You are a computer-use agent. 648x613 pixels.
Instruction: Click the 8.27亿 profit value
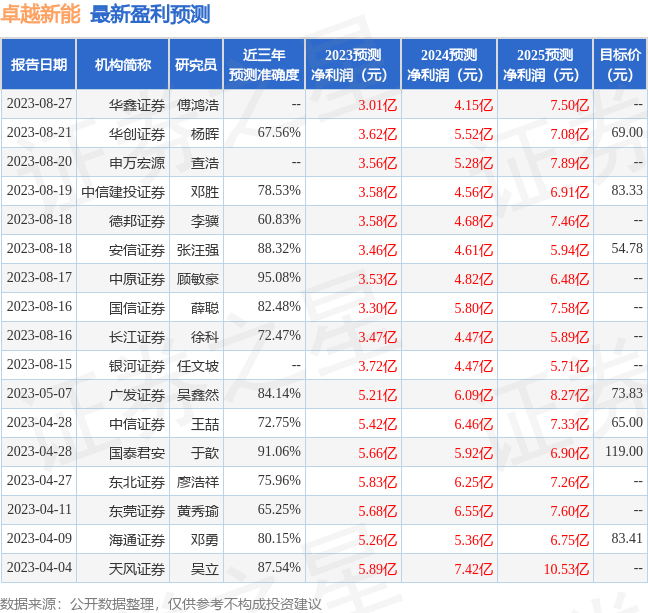click(x=569, y=395)
